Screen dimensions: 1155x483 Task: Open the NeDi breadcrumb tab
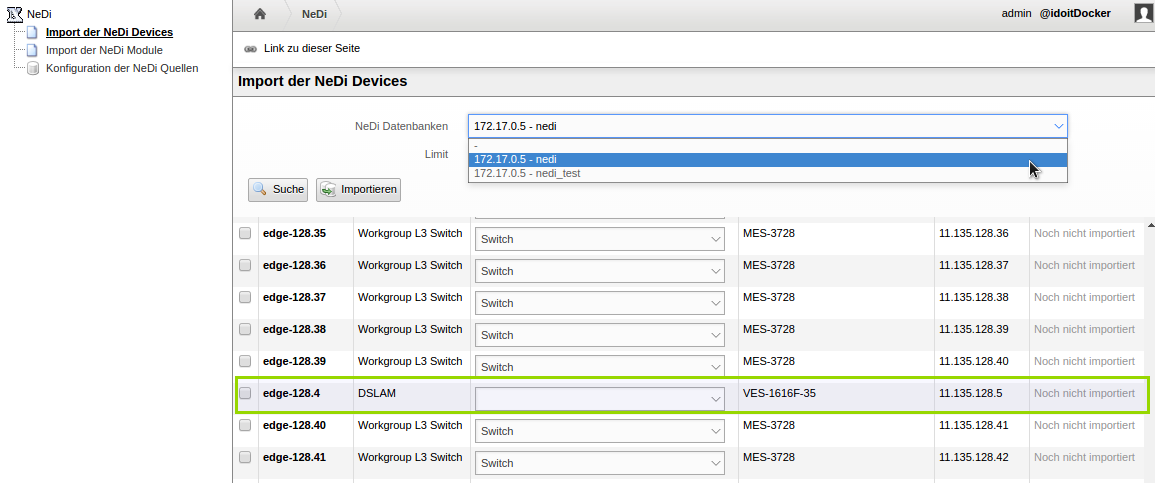click(x=314, y=14)
